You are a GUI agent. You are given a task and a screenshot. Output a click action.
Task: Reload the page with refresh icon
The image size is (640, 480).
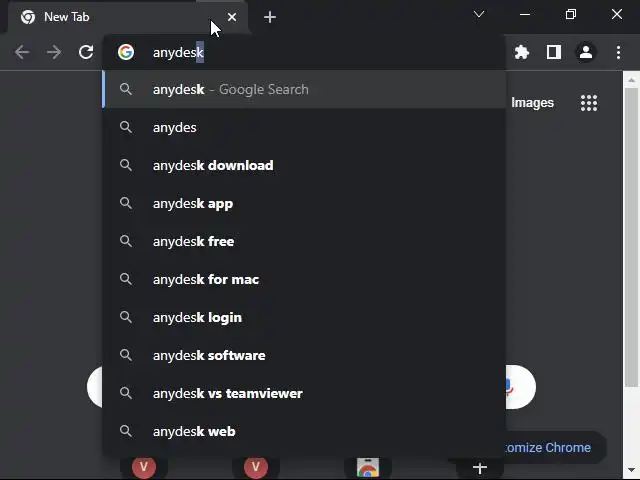coord(86,52)
